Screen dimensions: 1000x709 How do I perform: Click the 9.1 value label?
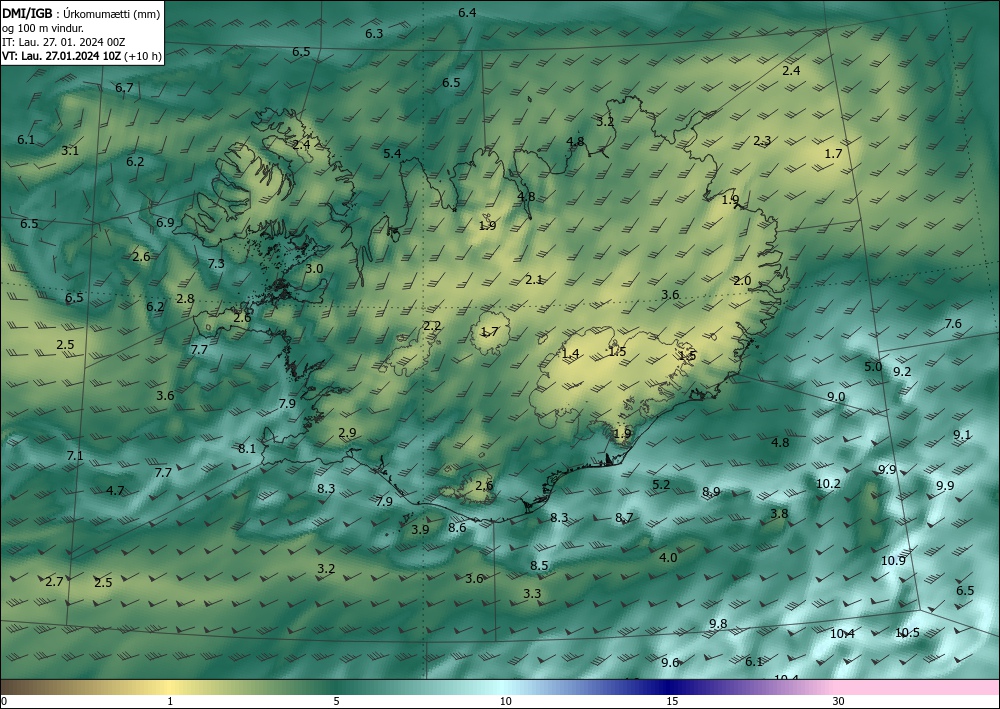962,435
